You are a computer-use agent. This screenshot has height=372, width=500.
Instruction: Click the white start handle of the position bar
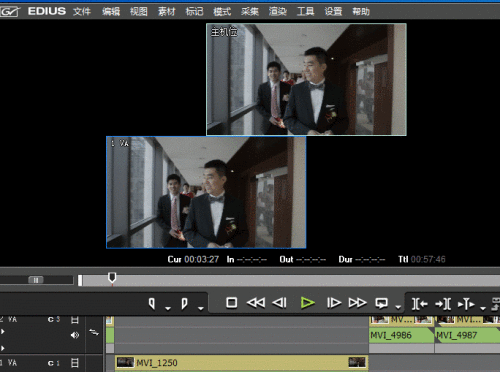80,280
